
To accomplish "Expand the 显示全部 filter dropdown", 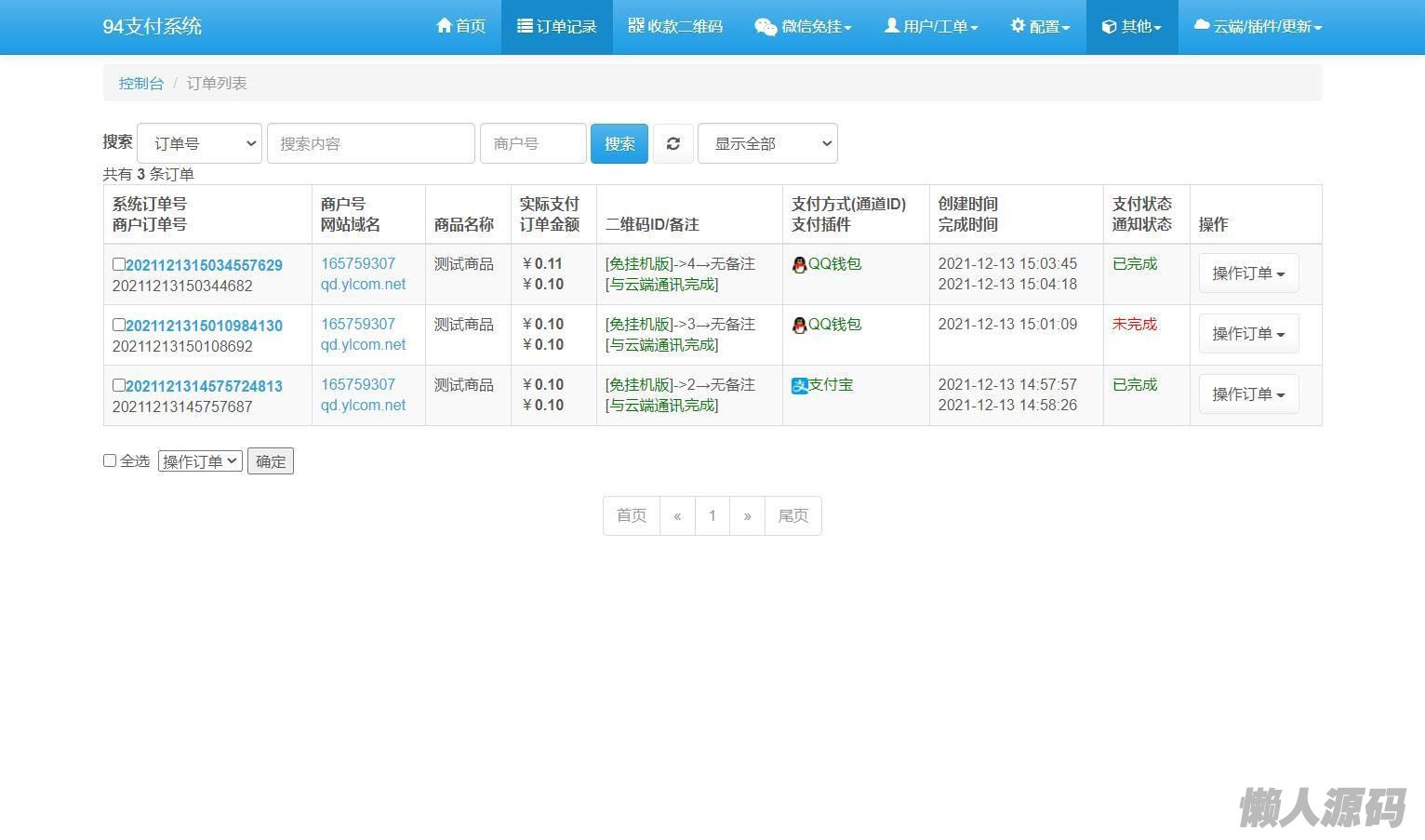I will click(x=767, y=143).
